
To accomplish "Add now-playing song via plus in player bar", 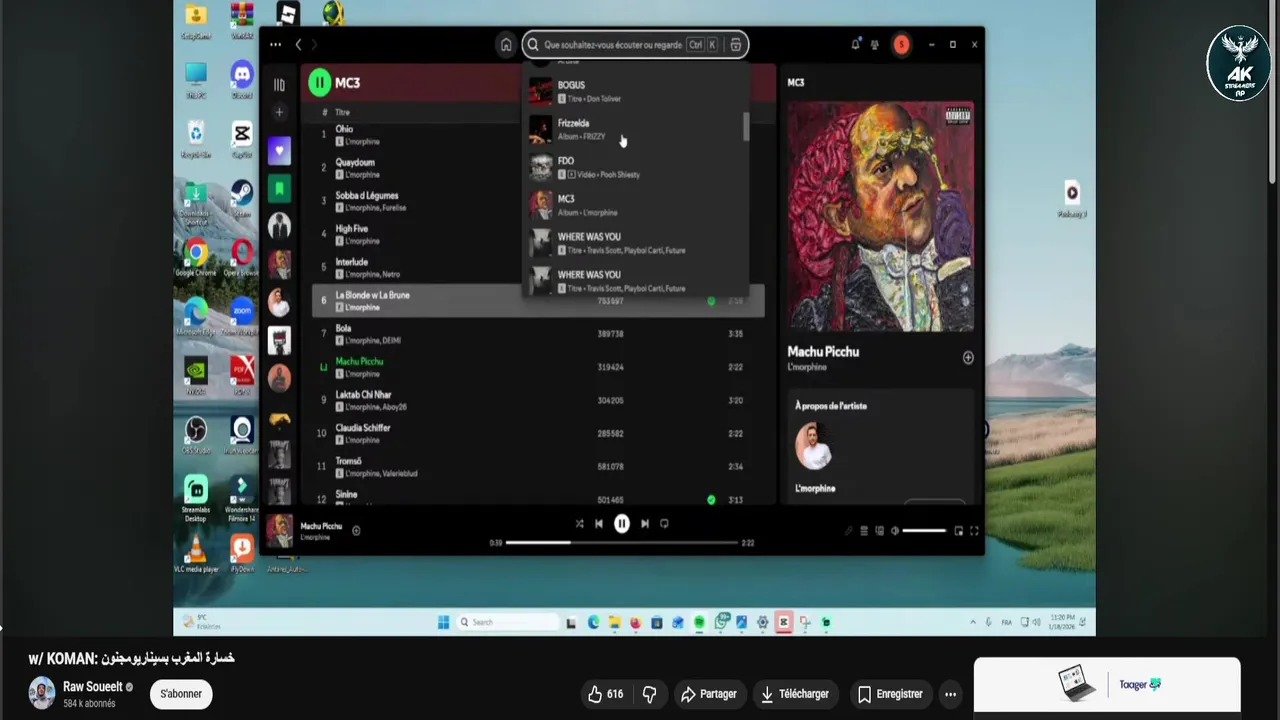I will click(356, 530).
